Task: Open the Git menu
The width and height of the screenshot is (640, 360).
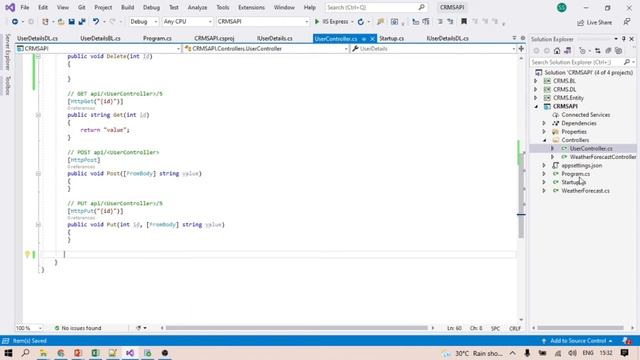Action: click(82, 7)
